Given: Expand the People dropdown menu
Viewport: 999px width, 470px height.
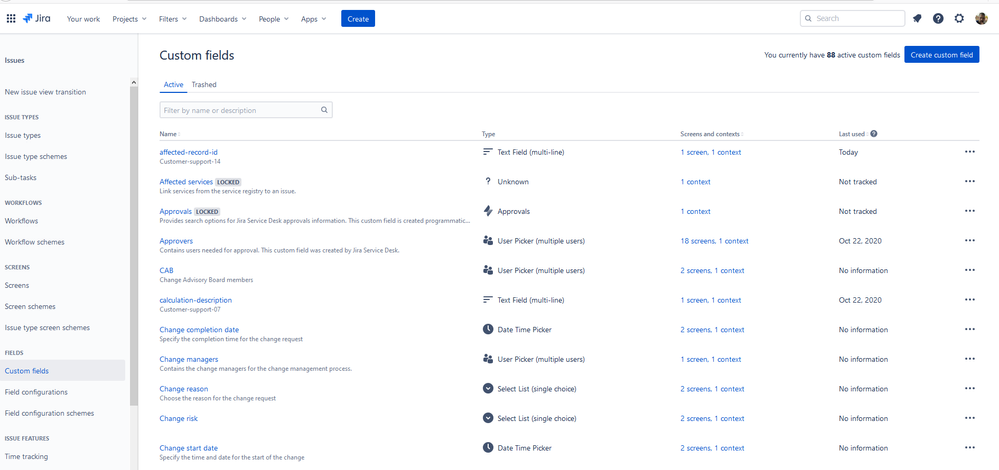Looking at the screenshot, I should click(273, 19).
